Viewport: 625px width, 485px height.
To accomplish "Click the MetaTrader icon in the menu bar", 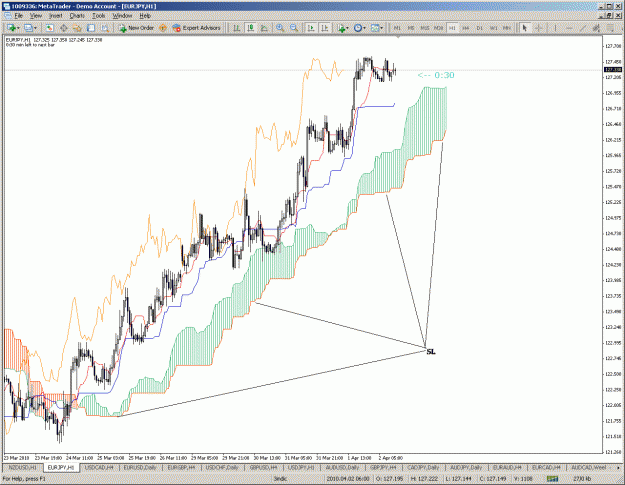I will point(8,16).
